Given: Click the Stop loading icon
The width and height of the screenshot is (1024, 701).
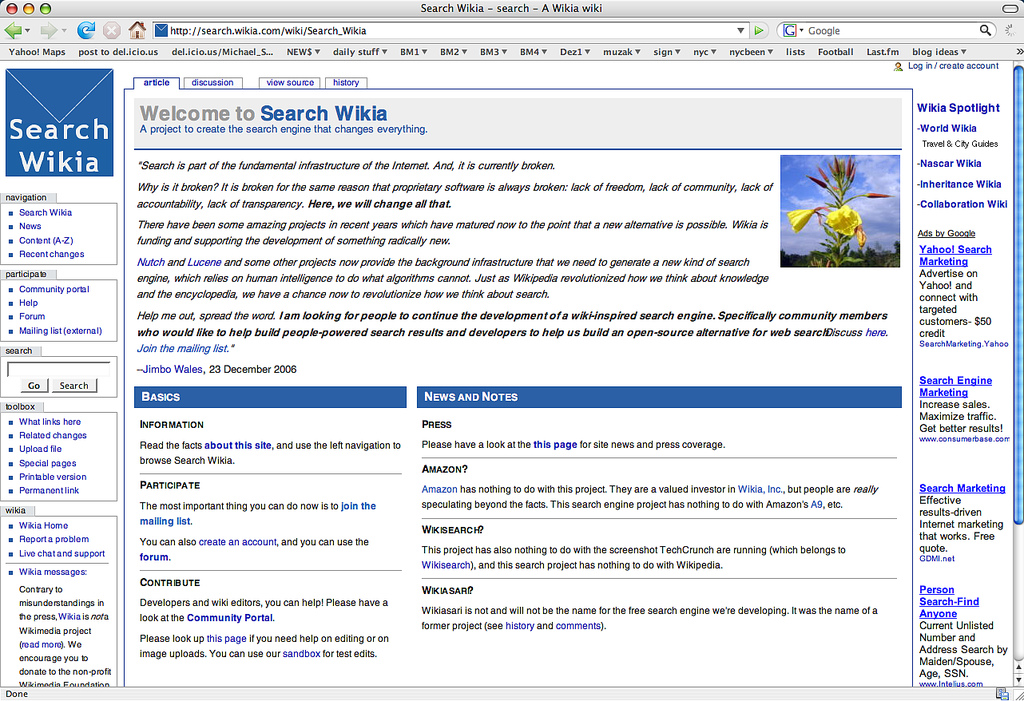Looking at the screenshot, I should point(112,30).
